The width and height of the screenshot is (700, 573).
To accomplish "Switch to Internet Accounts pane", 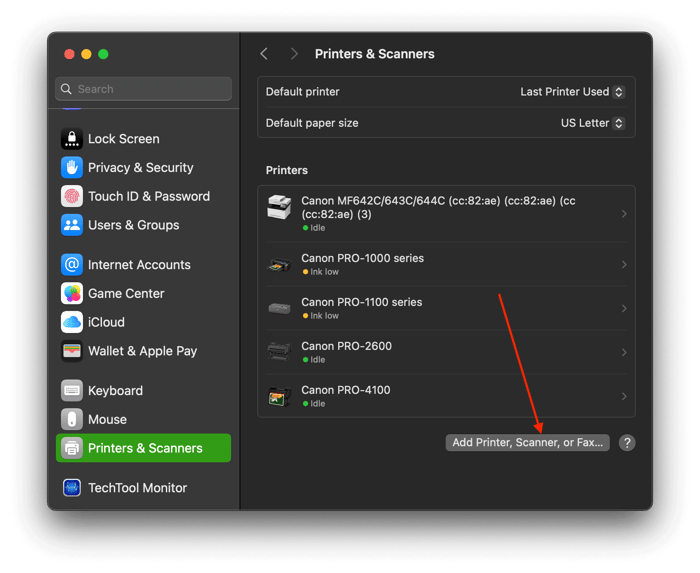I will point(139,265).
